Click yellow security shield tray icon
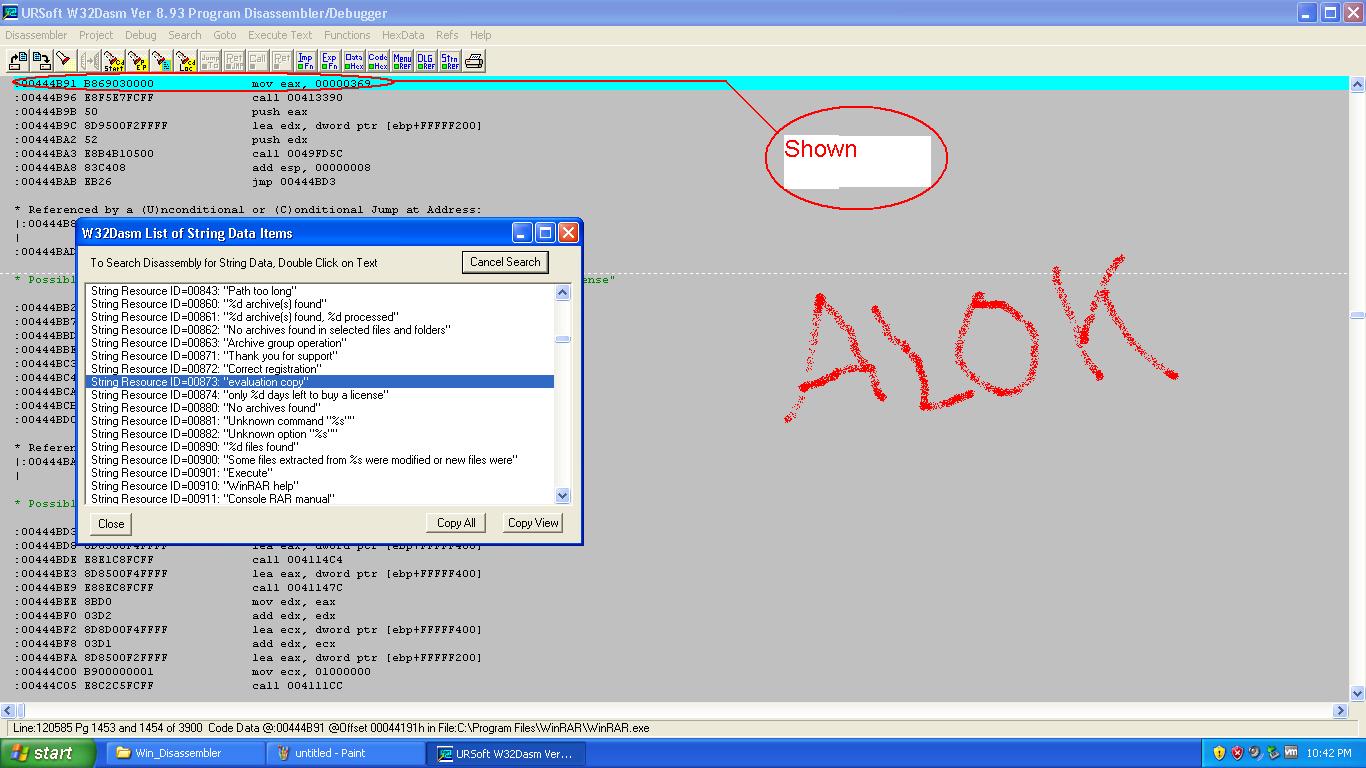Screen dimensions: 1366x768 click(1219, 753)
